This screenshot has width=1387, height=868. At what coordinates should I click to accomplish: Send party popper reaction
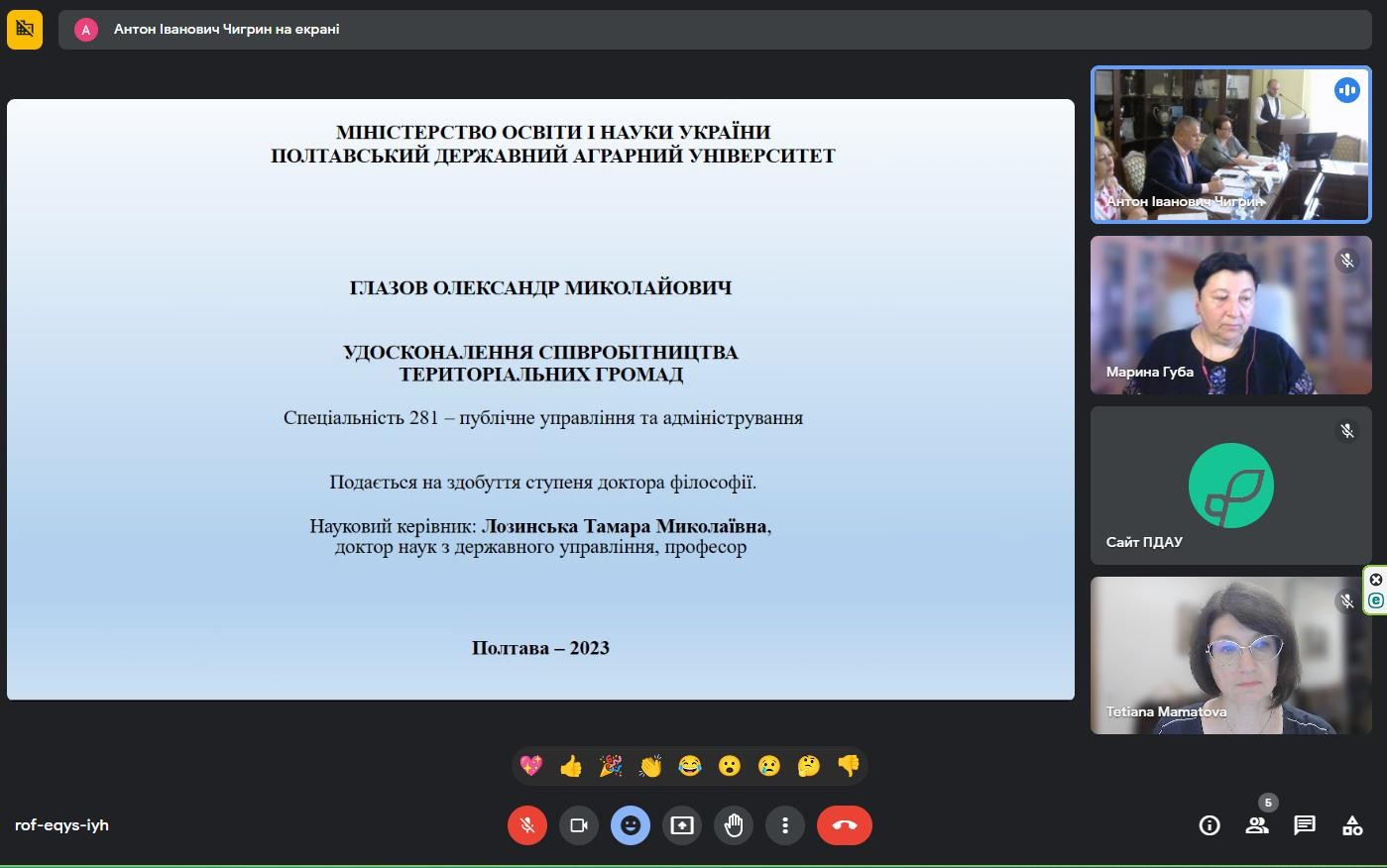click(611, 766)
